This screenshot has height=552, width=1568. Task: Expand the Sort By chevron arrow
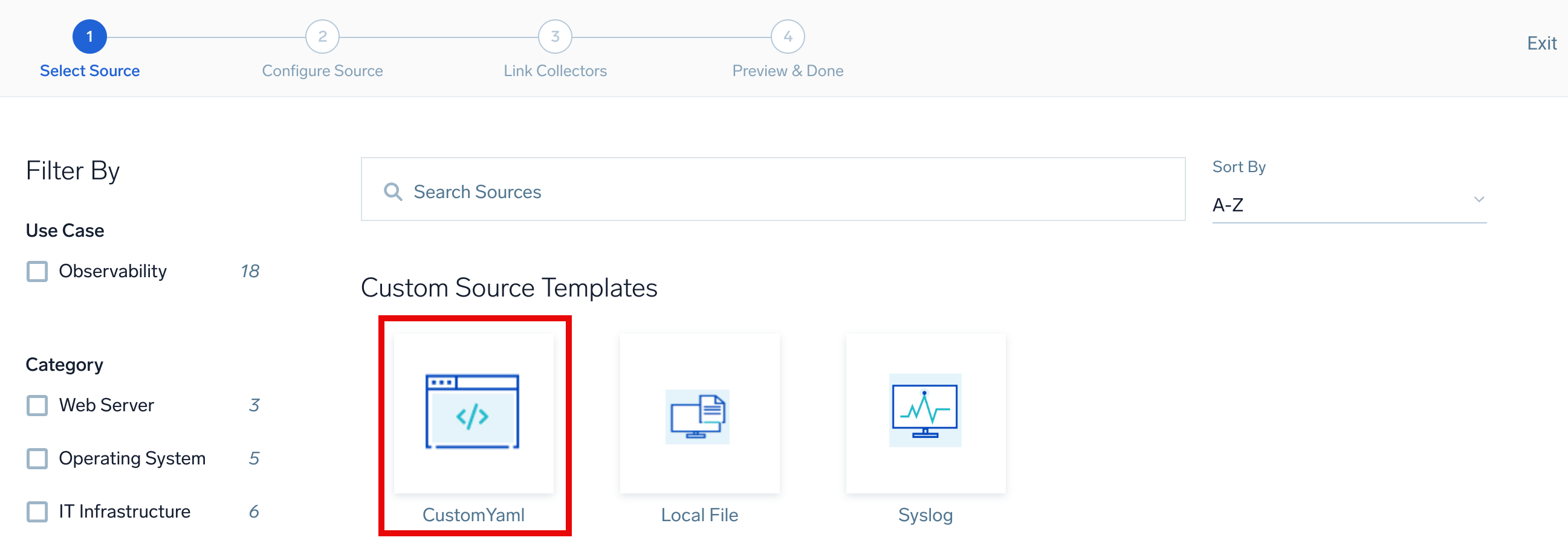pos(1478,200)
